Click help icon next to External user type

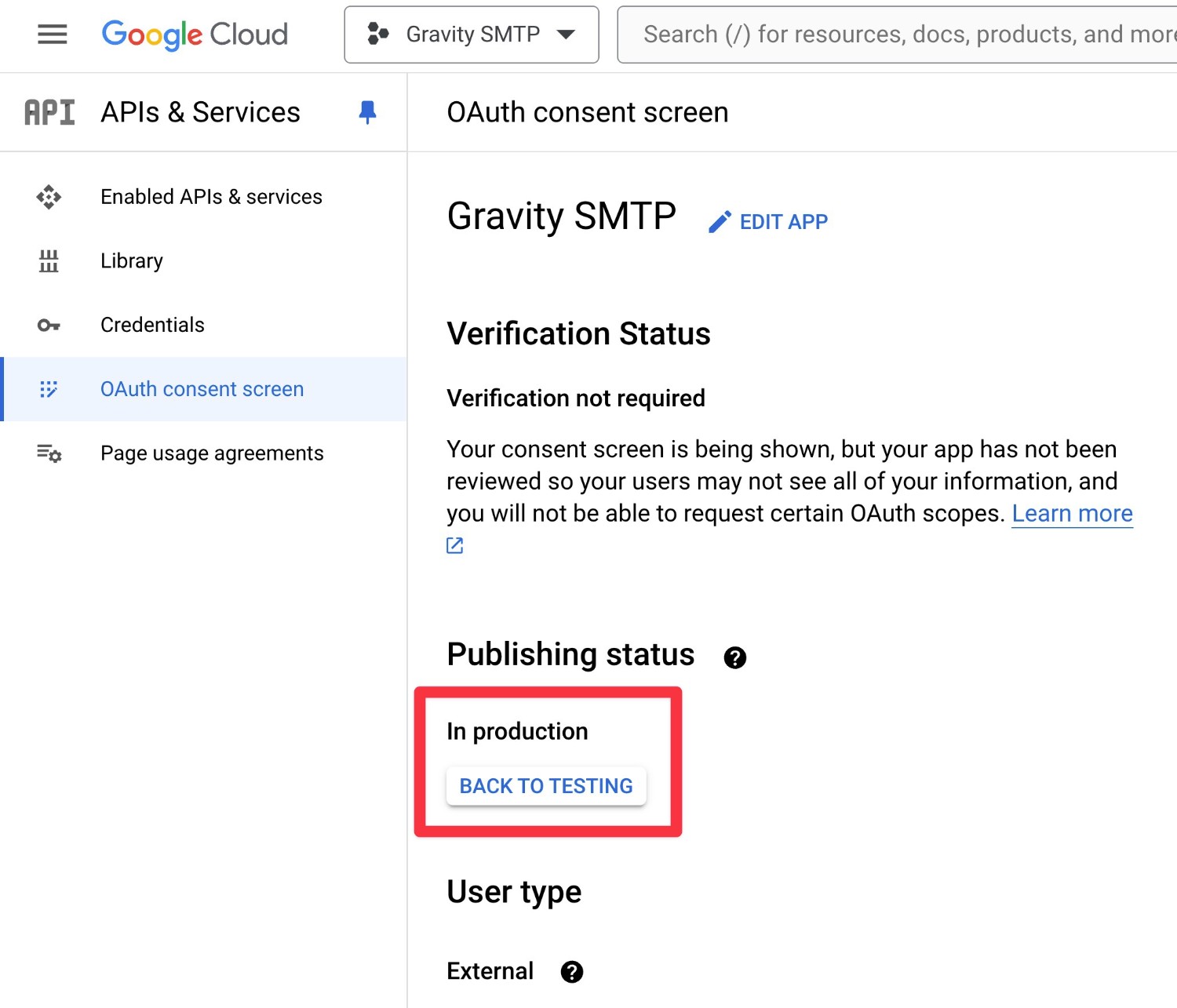click(572, 972)
